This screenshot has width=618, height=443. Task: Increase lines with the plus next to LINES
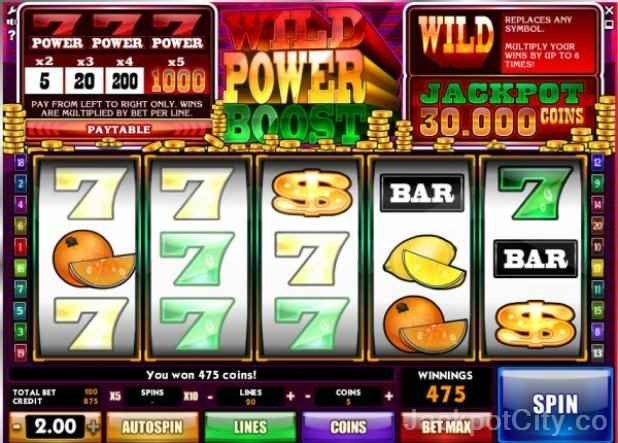click(290, 396)
